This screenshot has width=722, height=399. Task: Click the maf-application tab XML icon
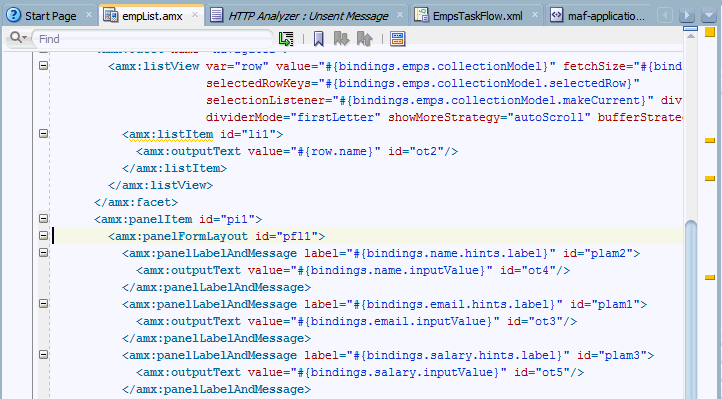(556, 15)
